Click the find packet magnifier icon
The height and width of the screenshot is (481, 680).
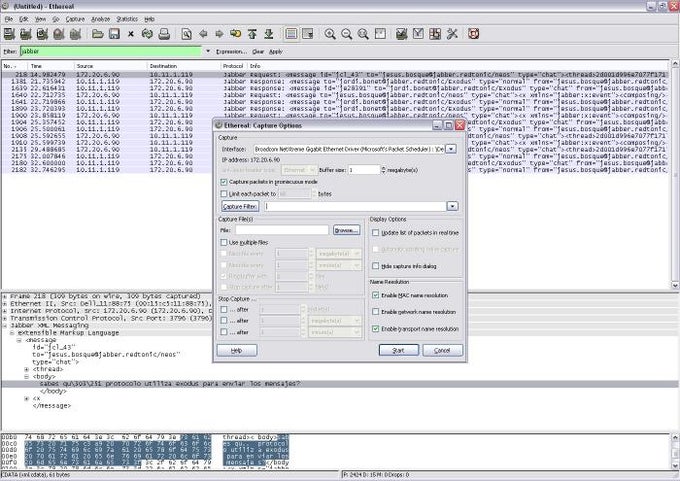[186, 34]
